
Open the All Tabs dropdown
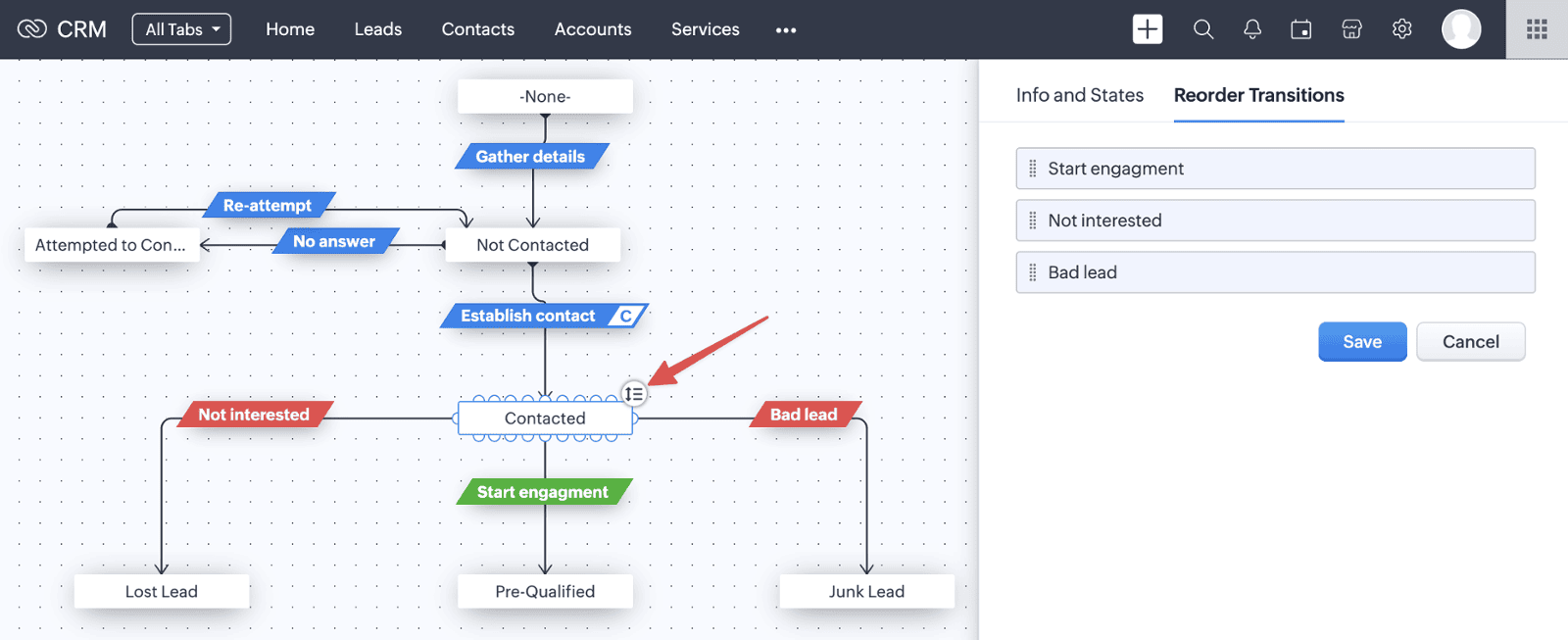point(182,29)
